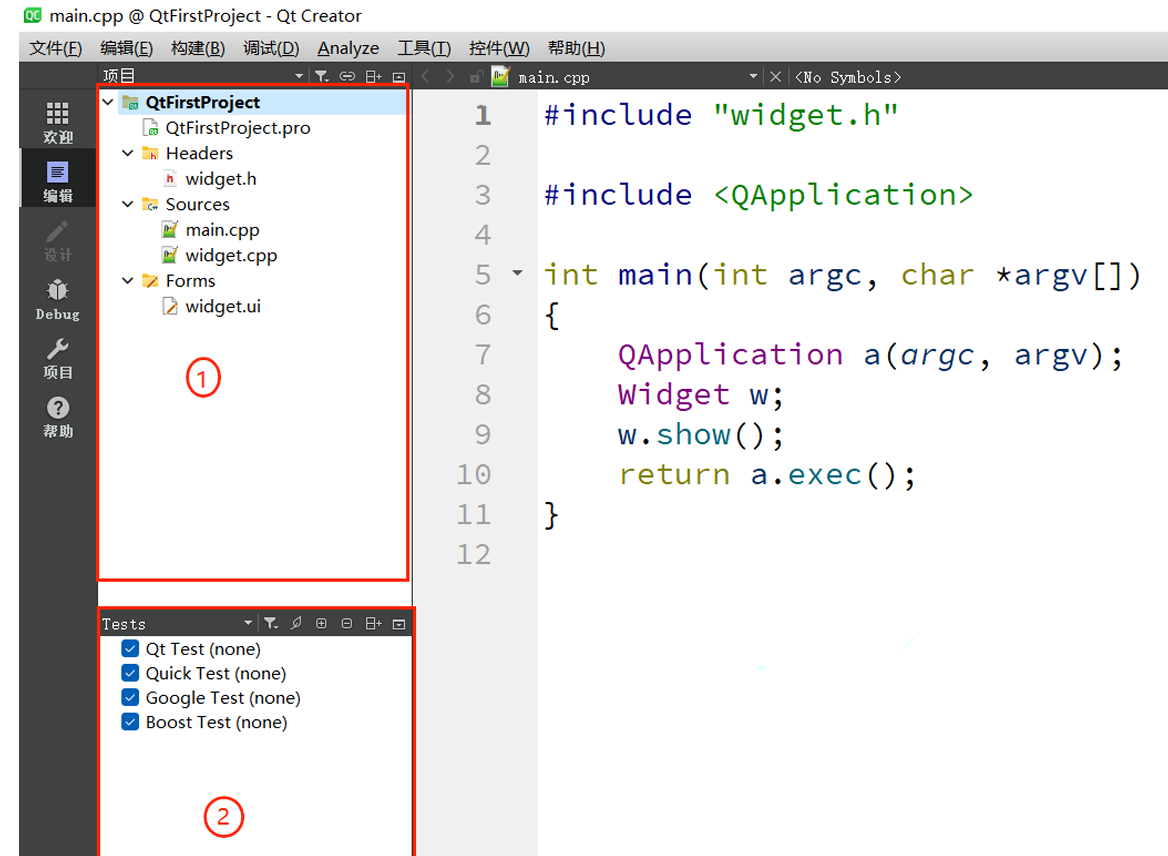Select the Forms folder icon

click(150, 281)
